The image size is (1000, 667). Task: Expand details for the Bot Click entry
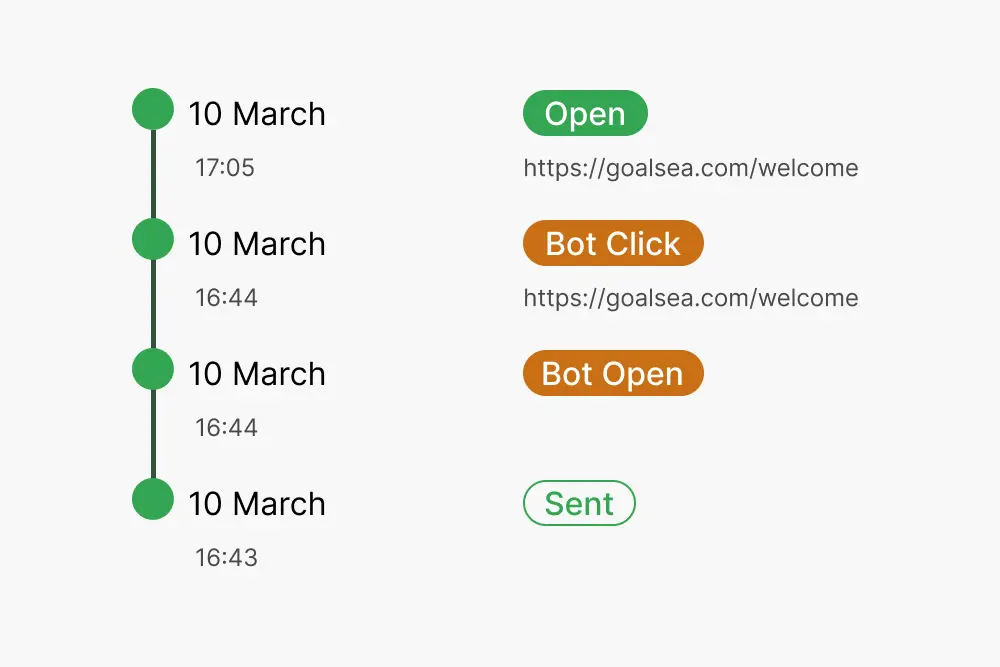click(613, 243)
